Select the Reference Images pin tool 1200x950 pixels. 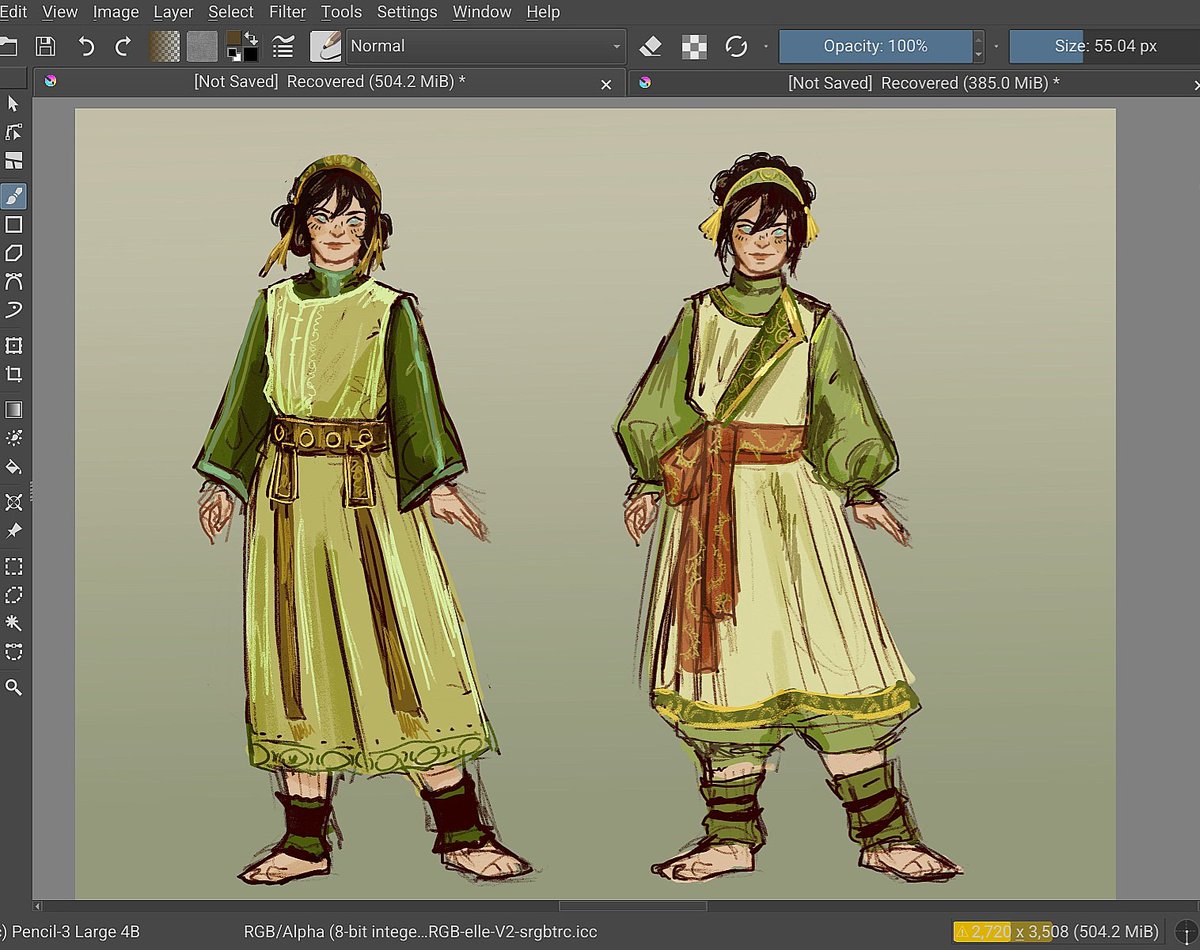tap(13, 530)
